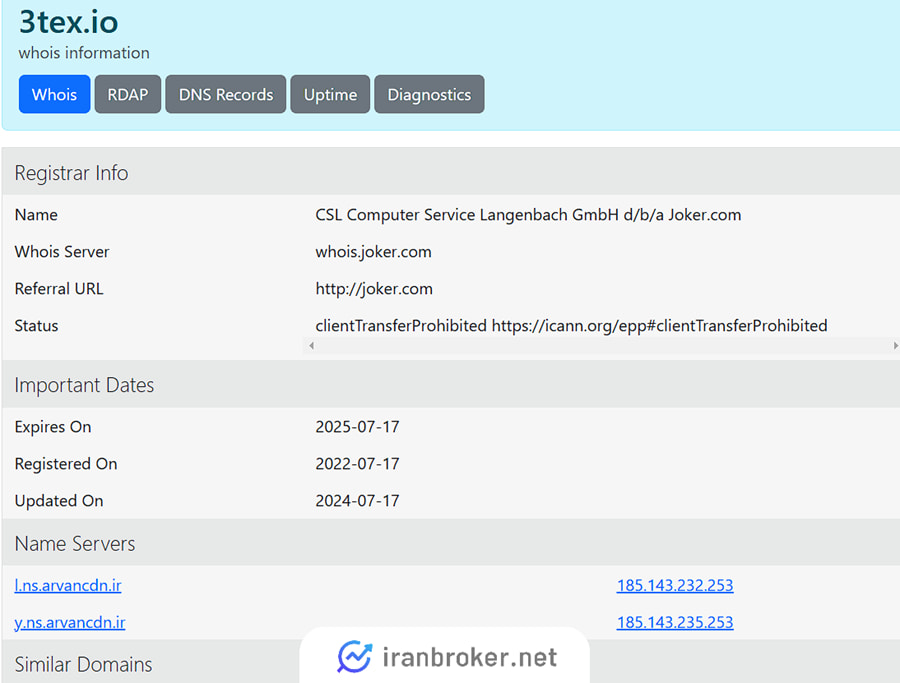The height and width of the screenshot is (683, 900).
Task: Click the right arrow of the Status scrollbar
Action: tap(895, 346)
